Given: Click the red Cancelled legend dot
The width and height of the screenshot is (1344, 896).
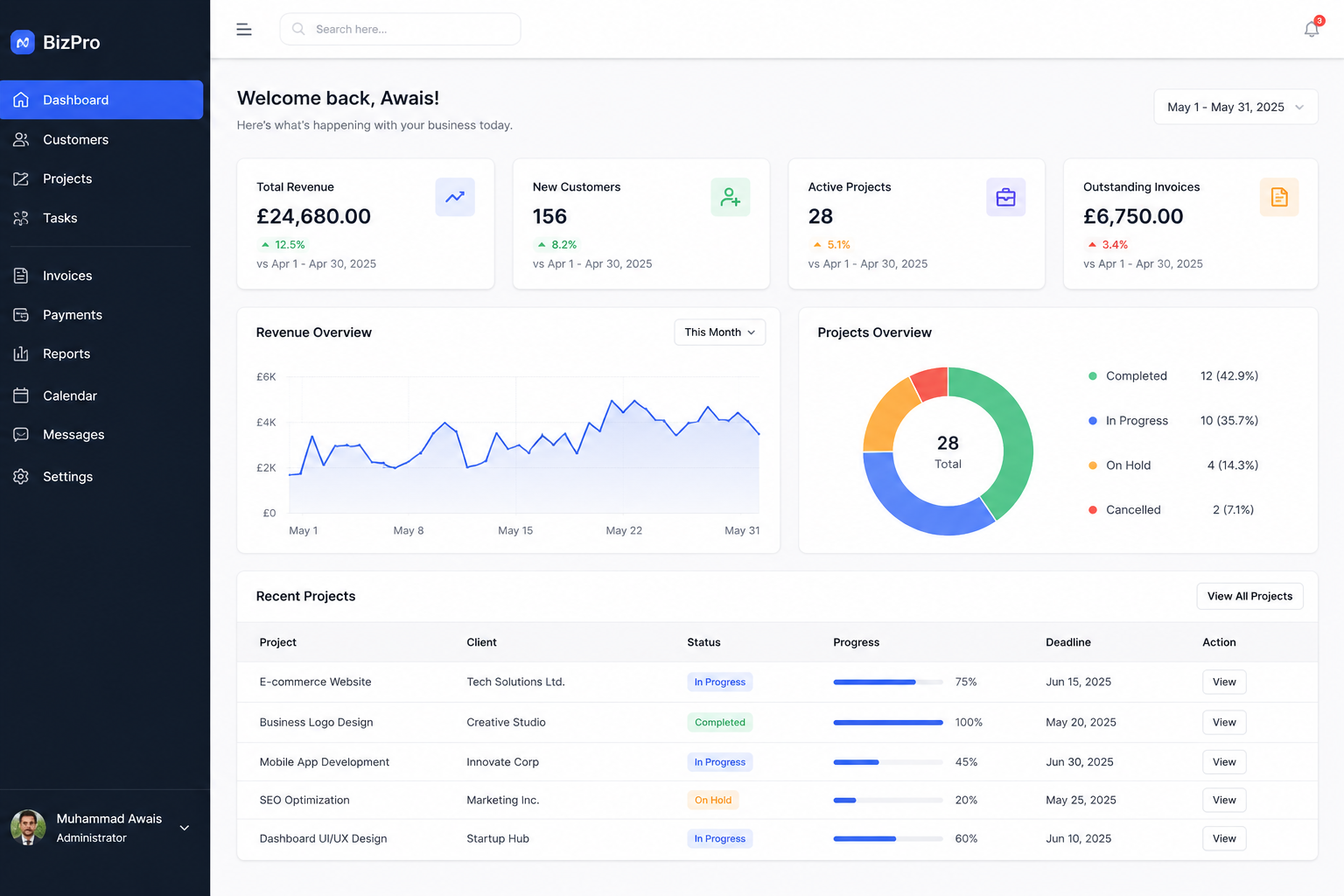Looking at the screenshot, I should (1092, 510).
